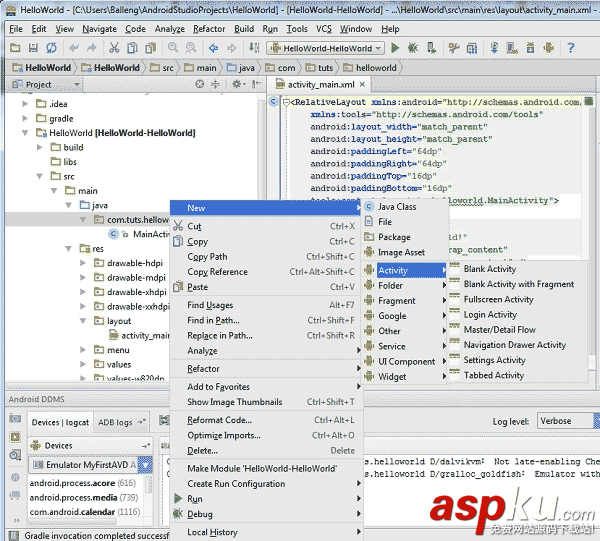Run the app with the green play icon
The height and width of the screenshot is (541, 600).
[x=395, y=48]
